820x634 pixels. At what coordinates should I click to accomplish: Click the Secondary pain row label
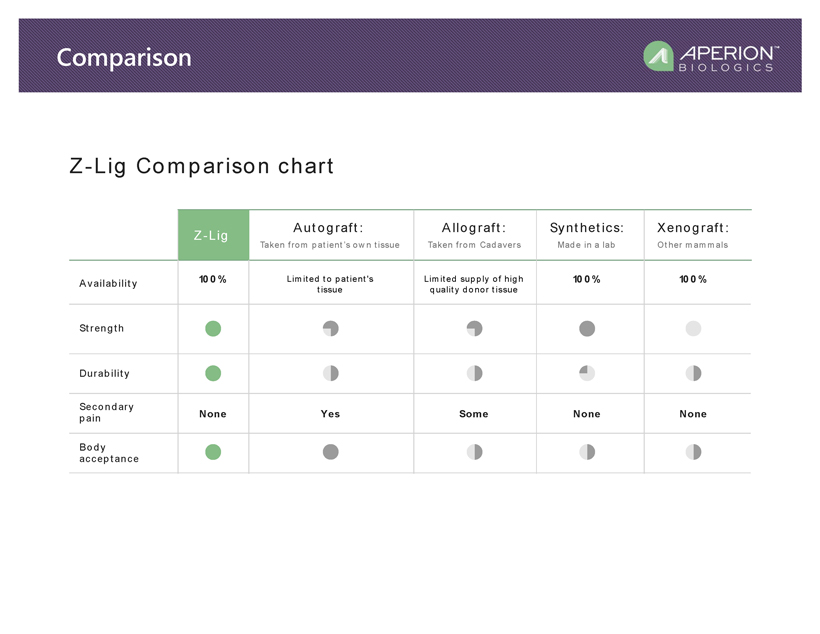[107, 413]
